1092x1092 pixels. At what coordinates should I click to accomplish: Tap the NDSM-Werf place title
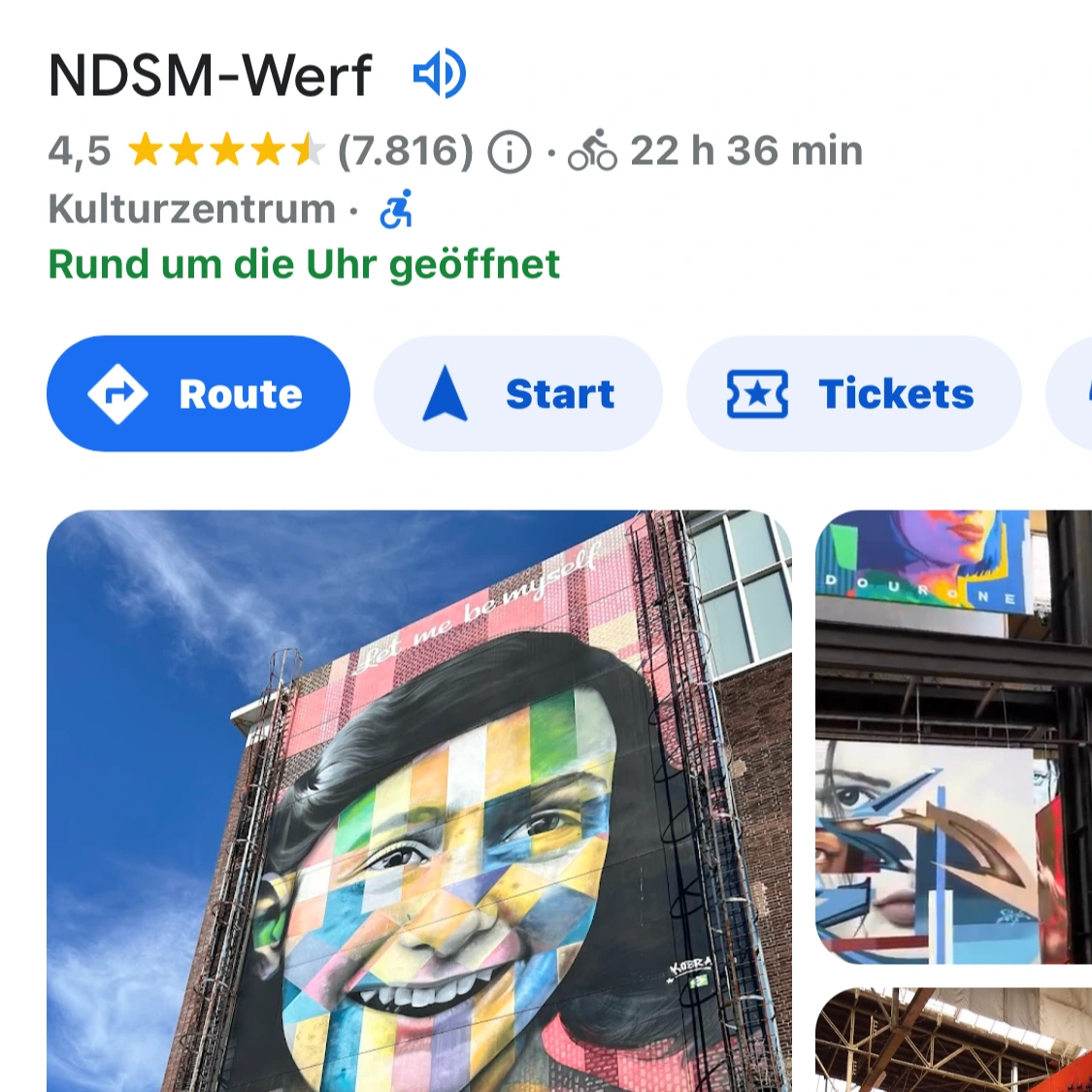pyautogui.click(x=211, y=75)
